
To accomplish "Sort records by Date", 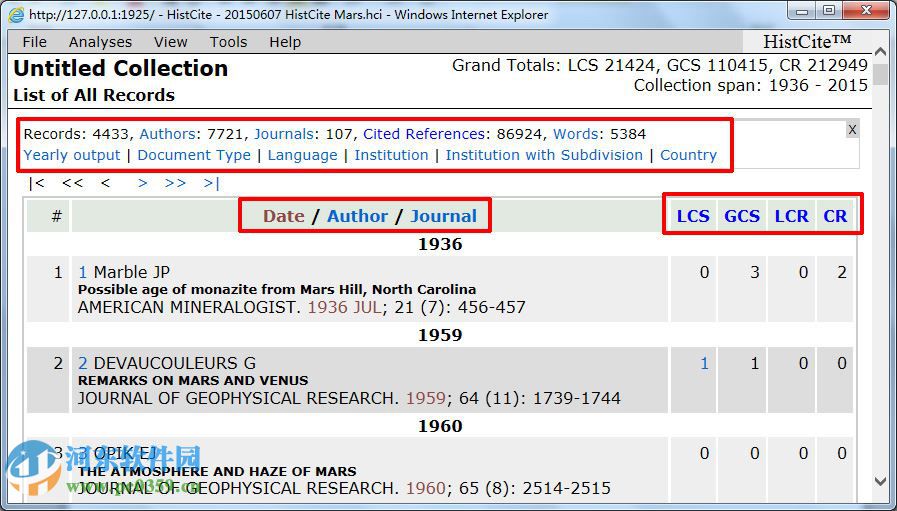I will click(284, 216).
